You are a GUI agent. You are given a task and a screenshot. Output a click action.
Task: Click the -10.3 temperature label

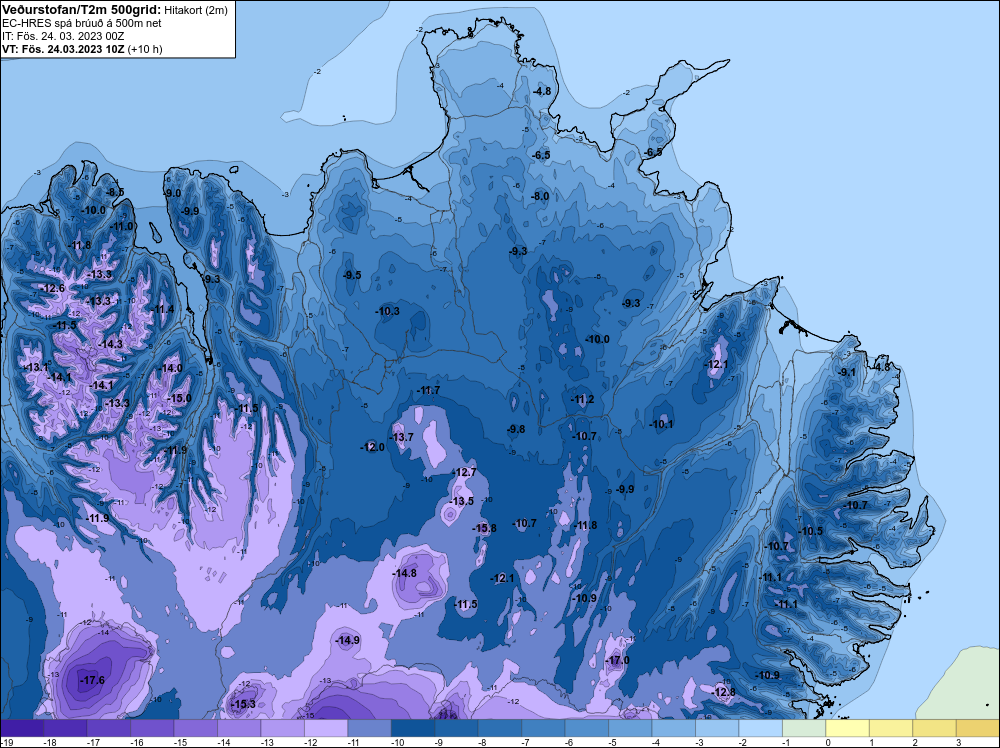[x=388, y=311]
